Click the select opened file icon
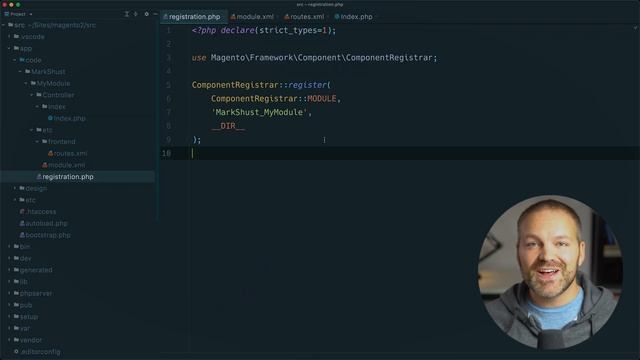This screenshot has height=360, width=640. click(136, 14)
